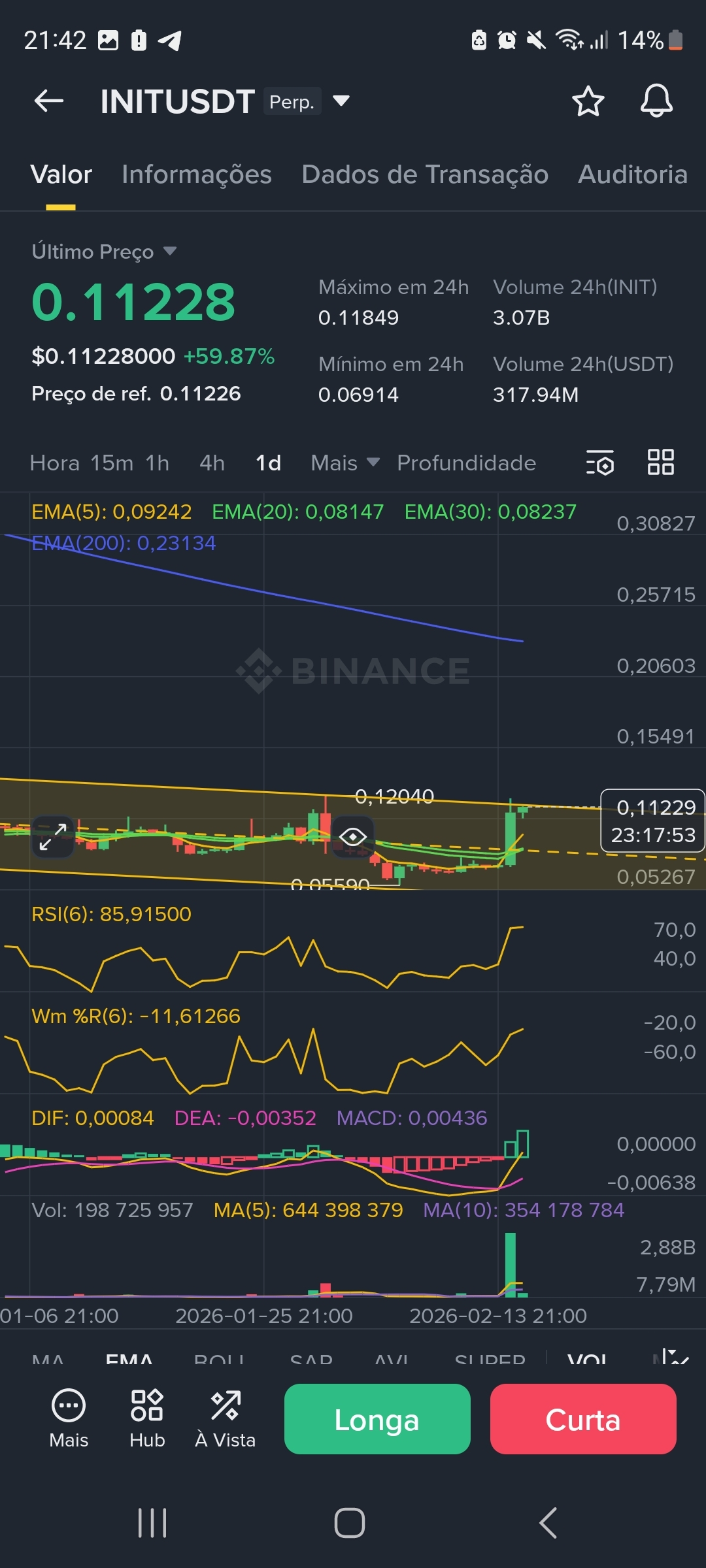Go to Android home screen
This screenshot has width=706, height=1568.
click(x=350, y=1523)
